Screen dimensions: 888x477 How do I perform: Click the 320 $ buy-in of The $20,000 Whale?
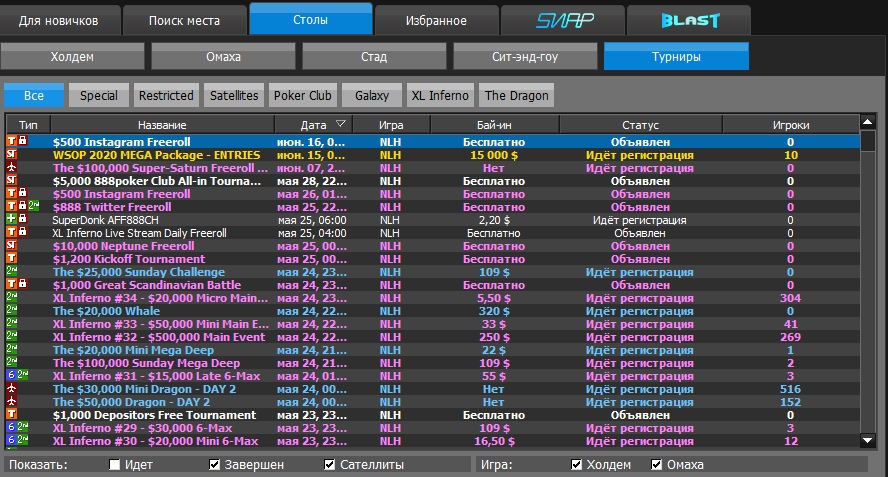pyautogui.click(x=494, y=311)
